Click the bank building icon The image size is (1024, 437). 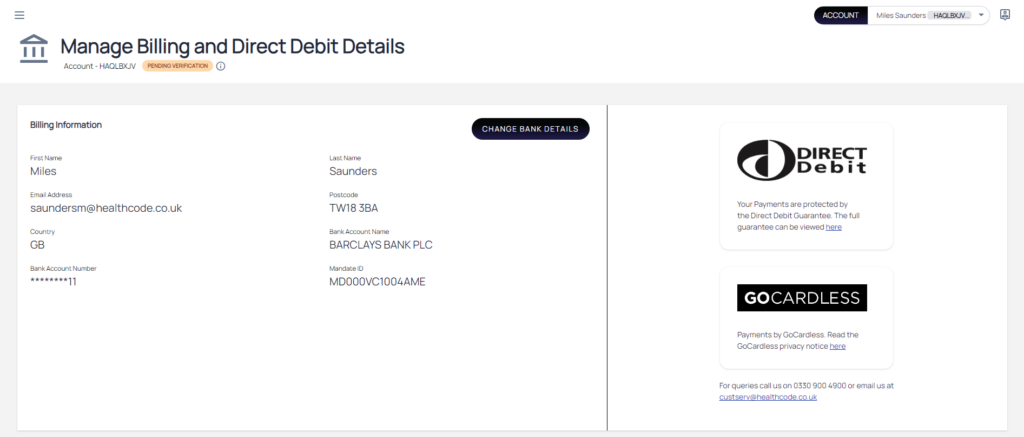coord(33,48)
